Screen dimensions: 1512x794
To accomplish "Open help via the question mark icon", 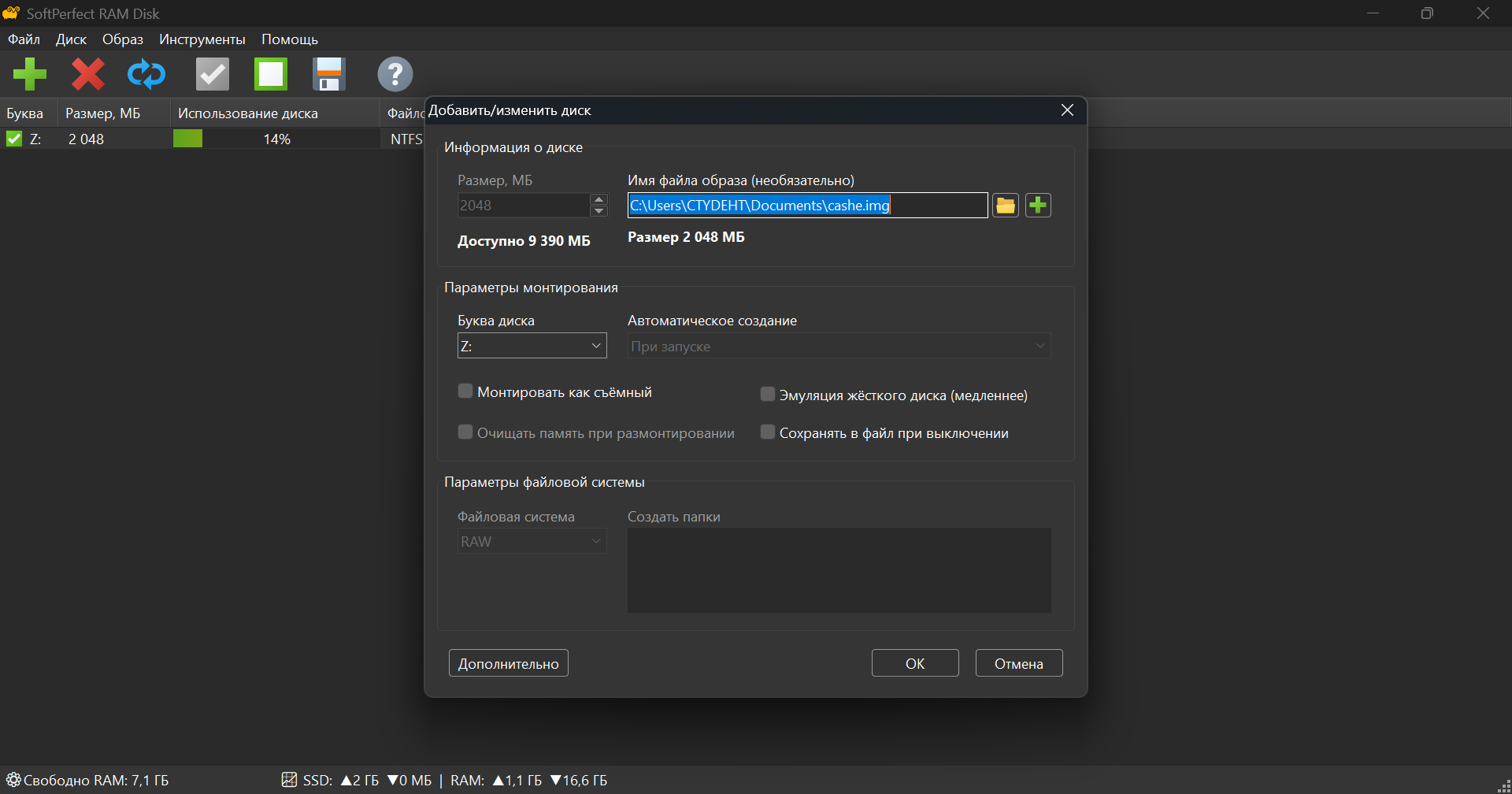I will 395,74.
